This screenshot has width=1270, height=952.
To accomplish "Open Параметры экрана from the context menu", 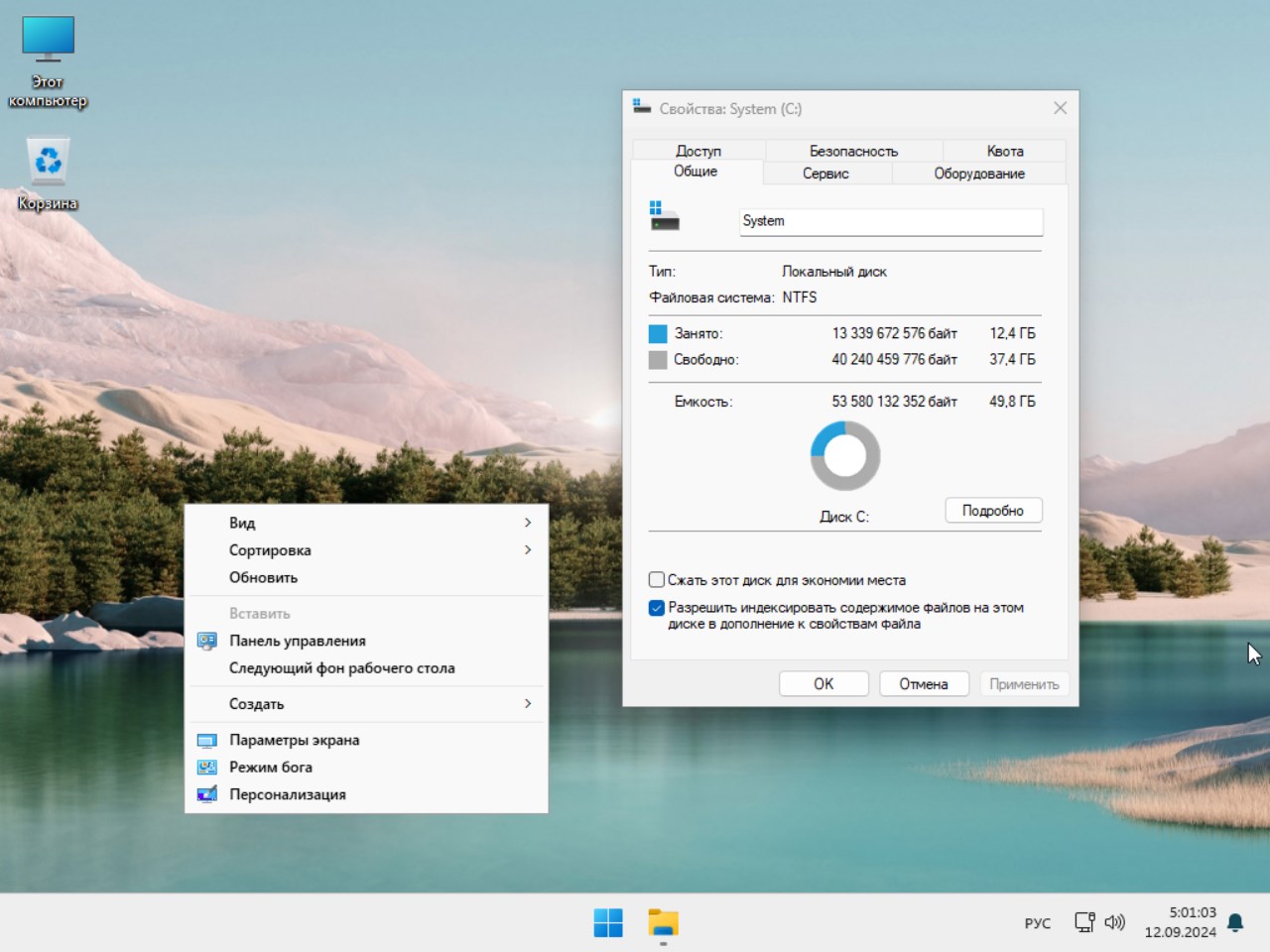I will (366, 740).
